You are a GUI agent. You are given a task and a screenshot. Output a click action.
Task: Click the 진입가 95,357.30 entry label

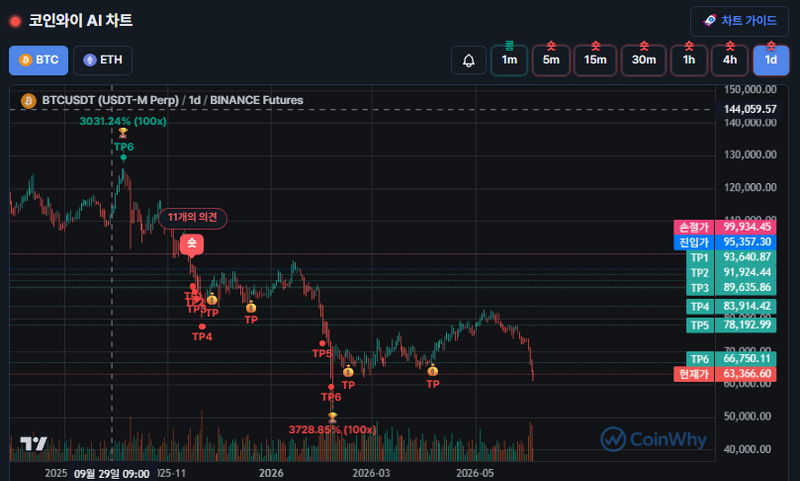[725, 242]
